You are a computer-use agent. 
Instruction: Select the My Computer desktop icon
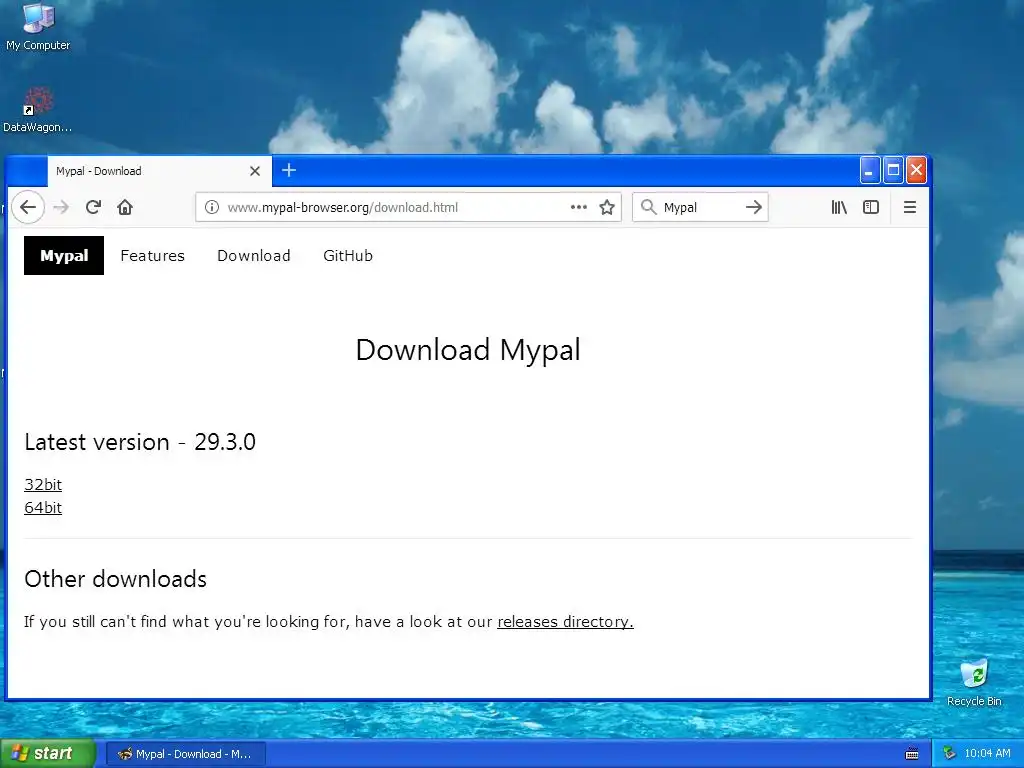[x=38, y=27]
